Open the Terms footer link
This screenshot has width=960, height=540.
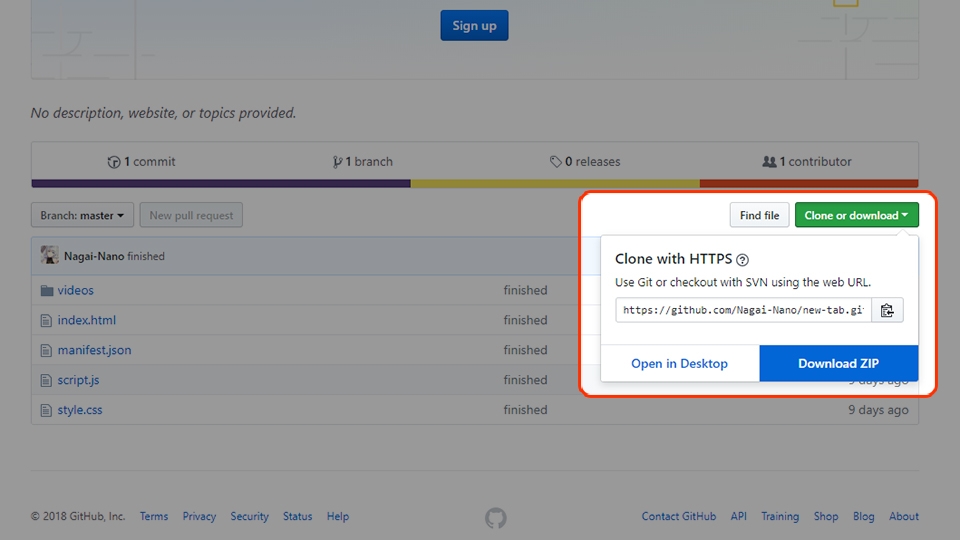154,516
